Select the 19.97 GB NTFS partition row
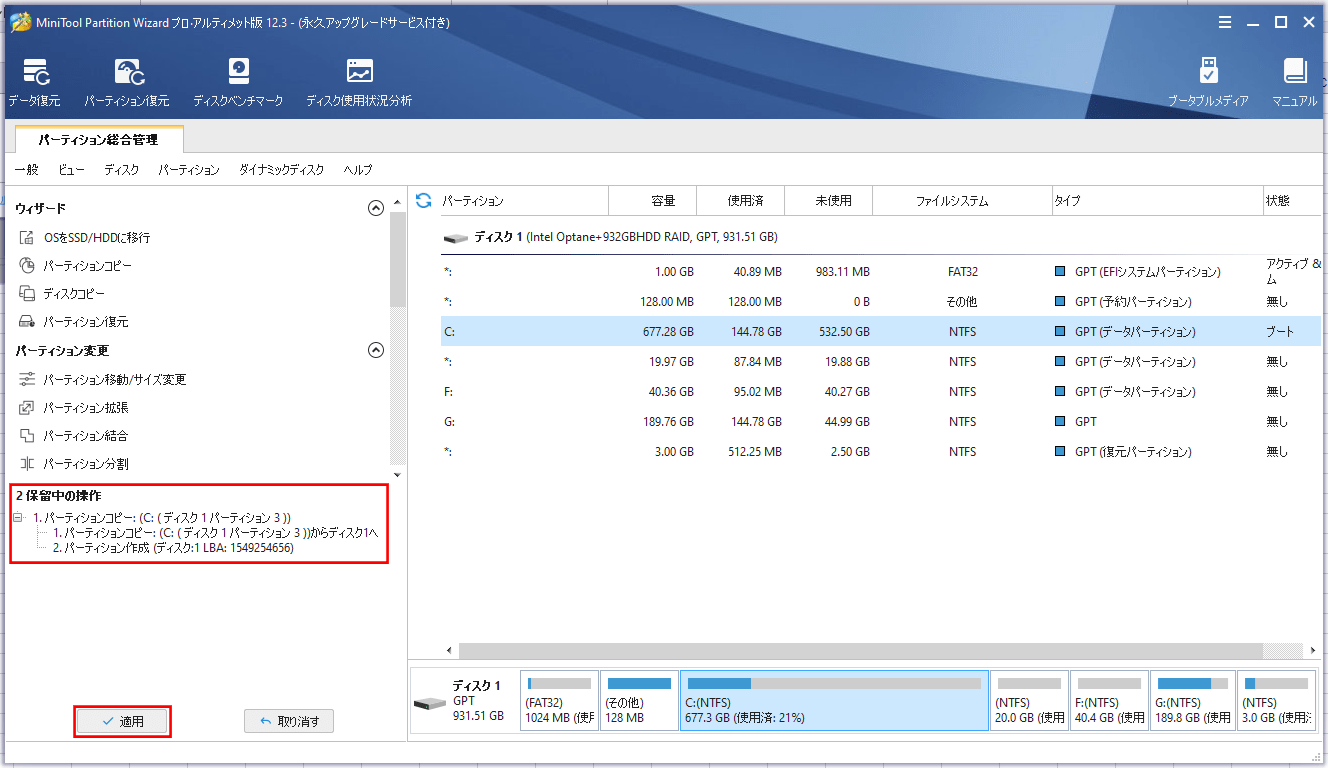 [x=880, y=362]
